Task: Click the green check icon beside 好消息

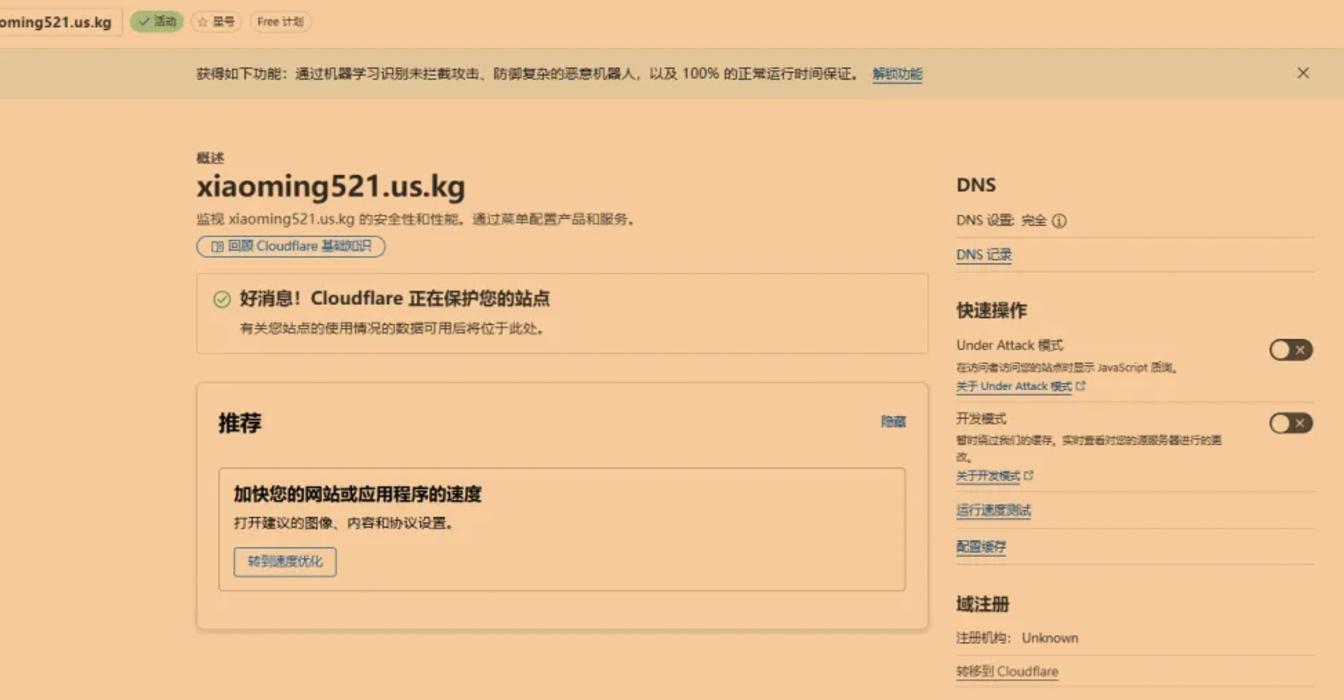Action: (x=222, y=299)
